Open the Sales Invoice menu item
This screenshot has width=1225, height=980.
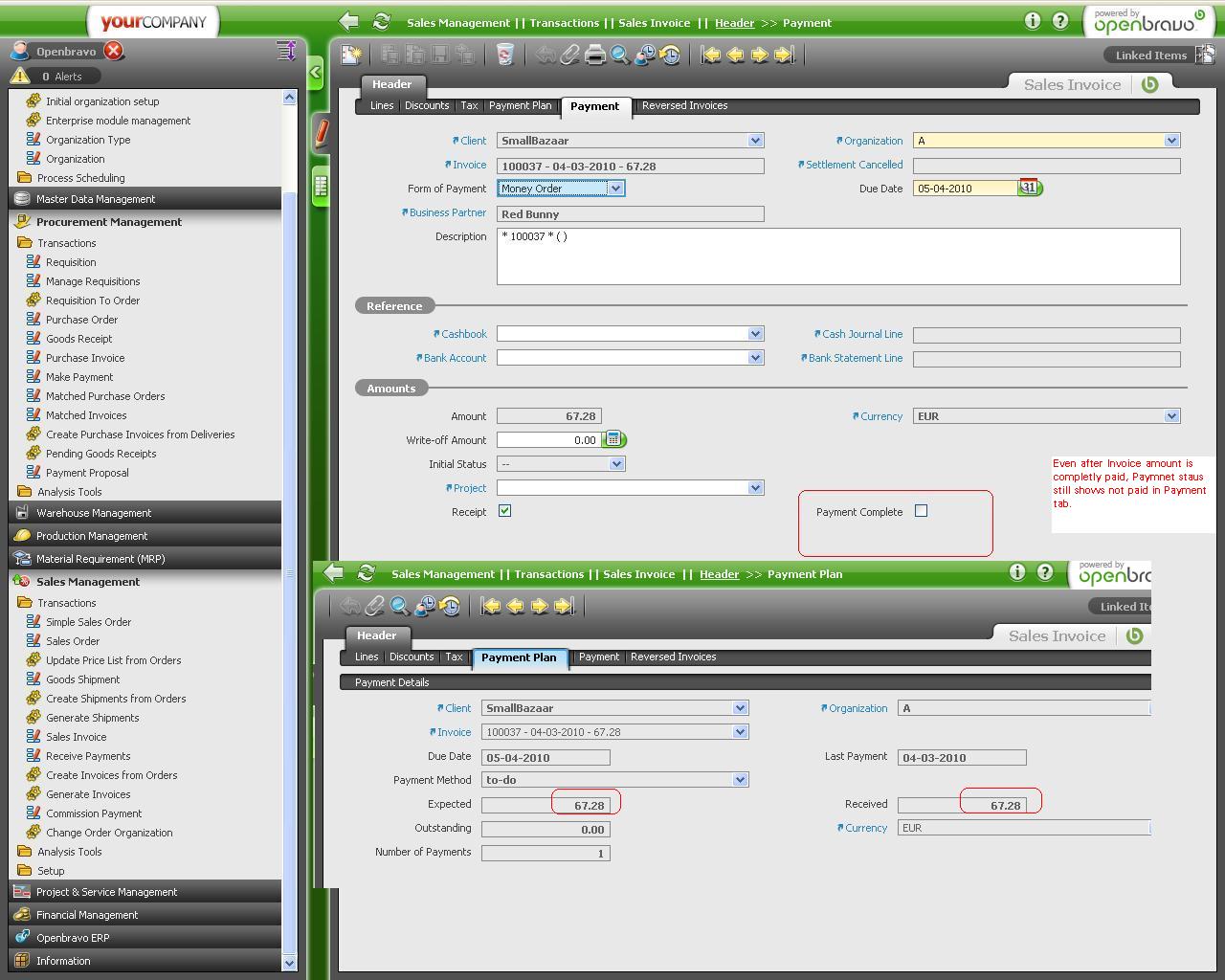pos(77,737)
